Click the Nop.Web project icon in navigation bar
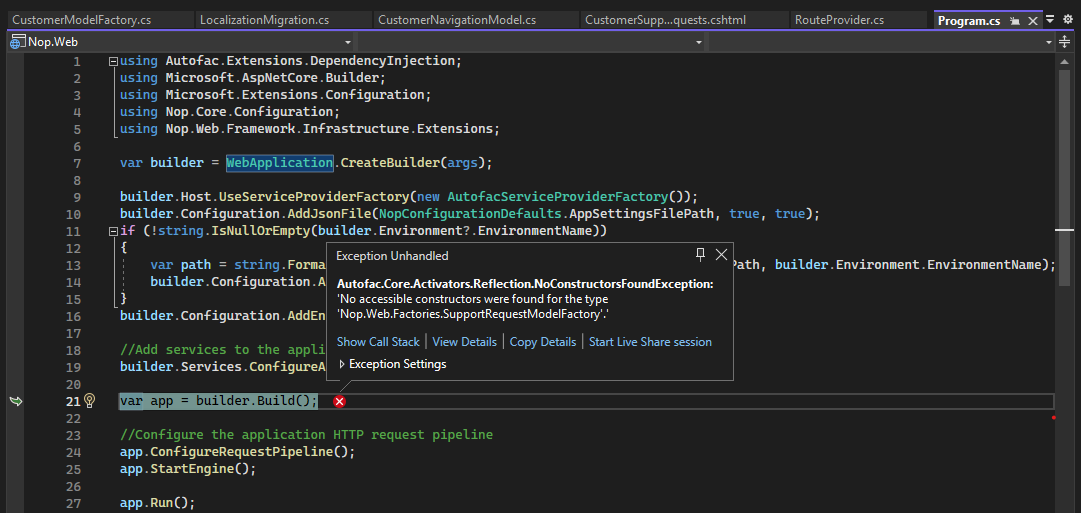The width and height of the screenshot is (1081, 513). click(18, 43)
